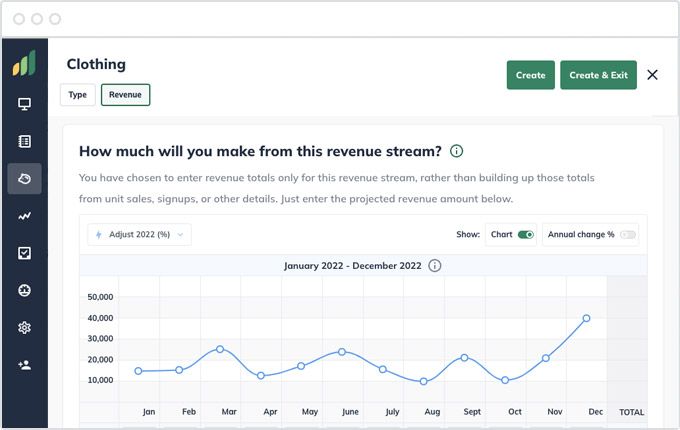Click the info icon next to the date range

point(434,266)
